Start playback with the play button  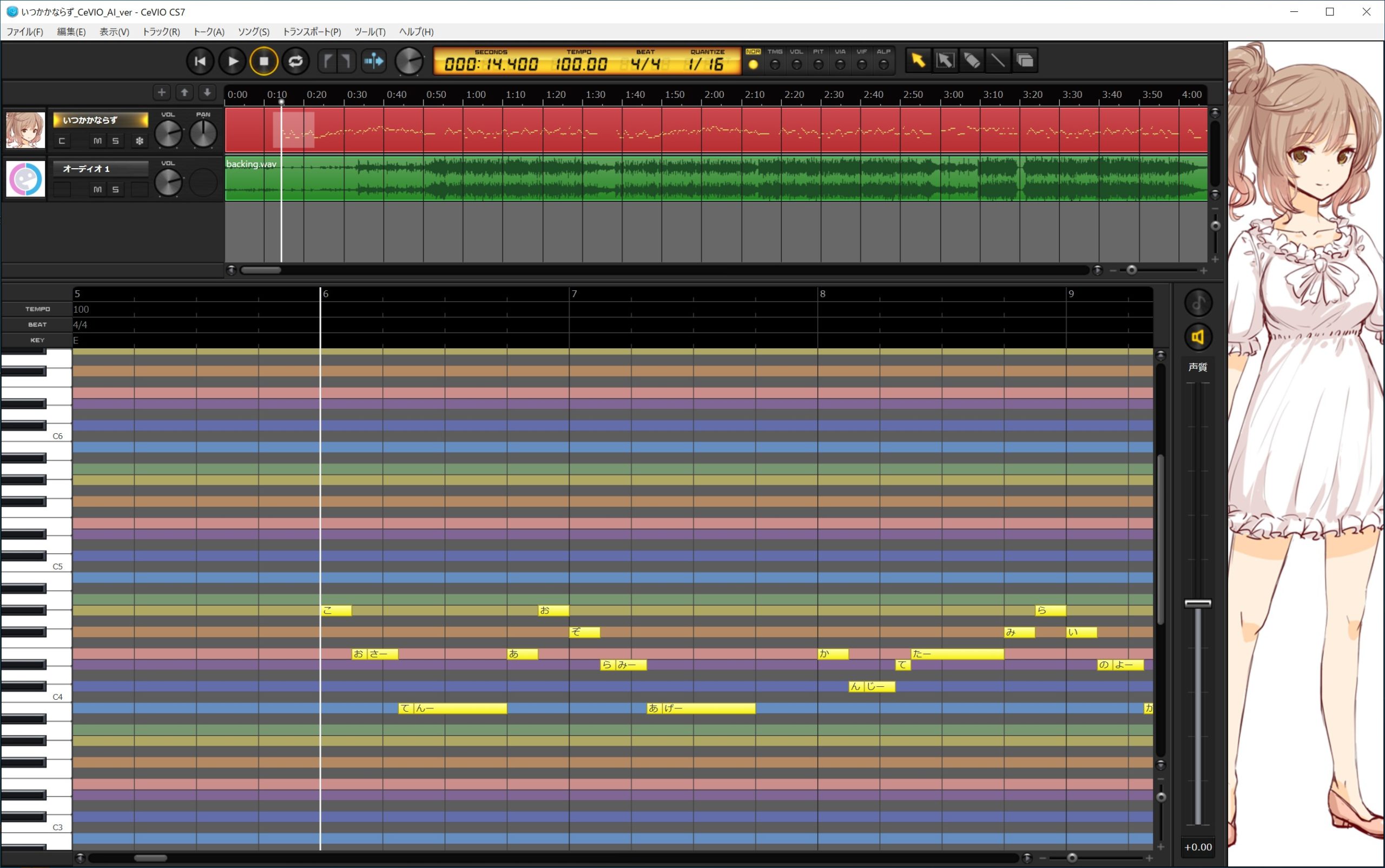pos(233,61)
